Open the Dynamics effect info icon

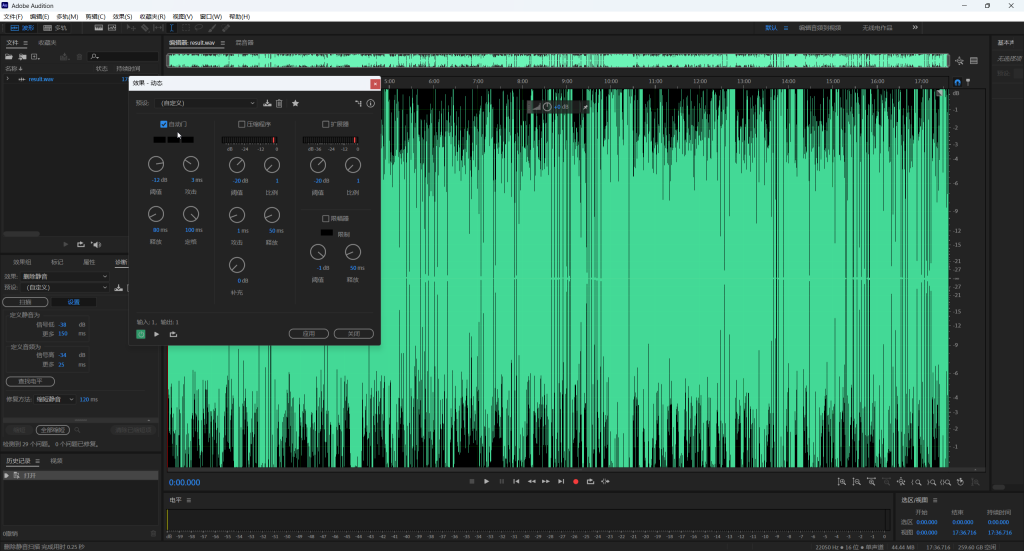point(370,103)
